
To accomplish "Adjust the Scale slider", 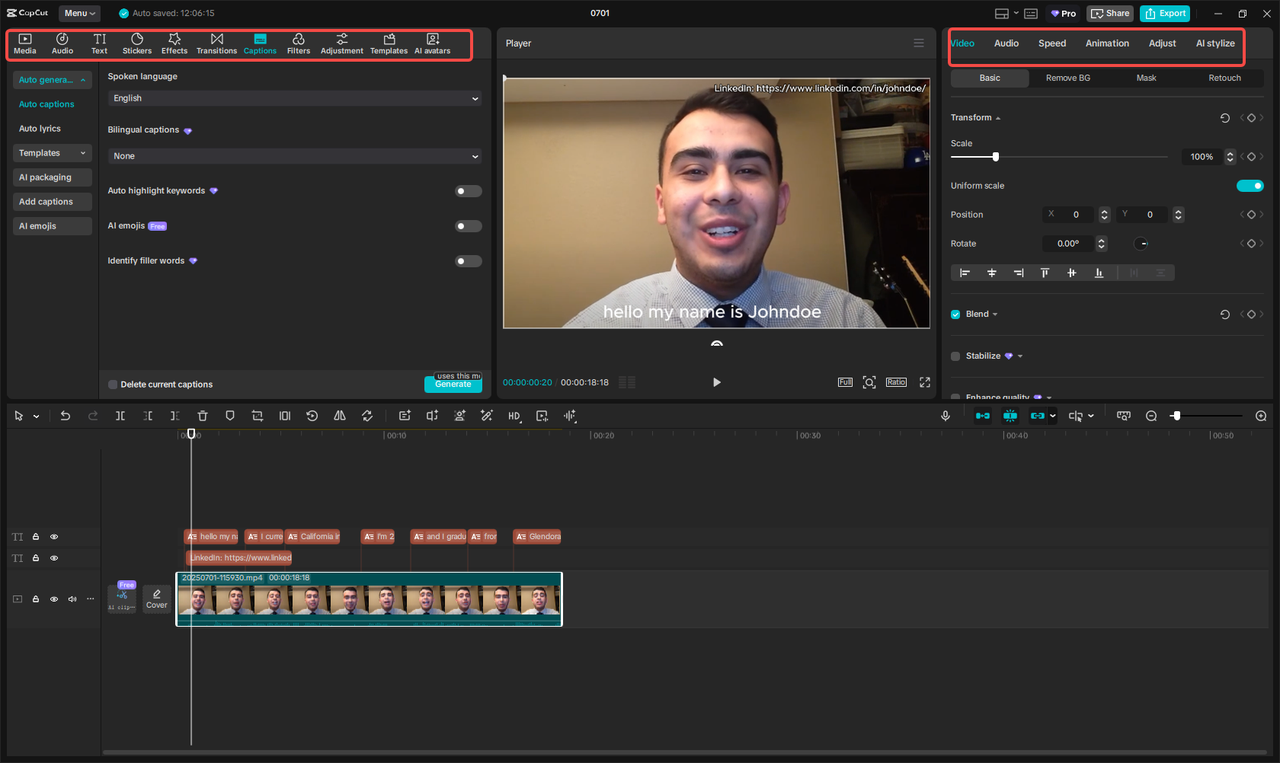I will (x=995, y=156).
